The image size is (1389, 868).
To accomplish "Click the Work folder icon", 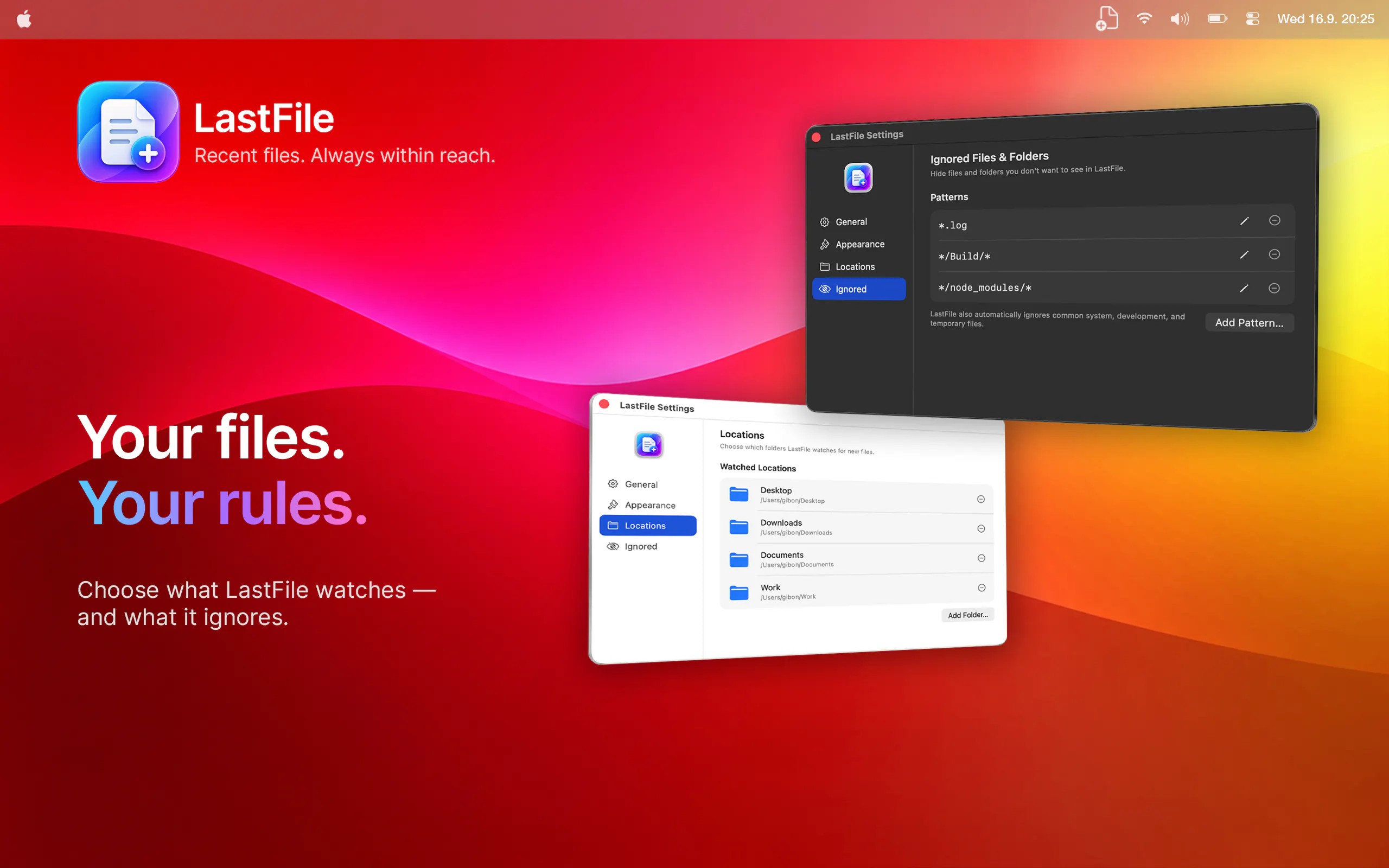I will [x=738, y=592].
